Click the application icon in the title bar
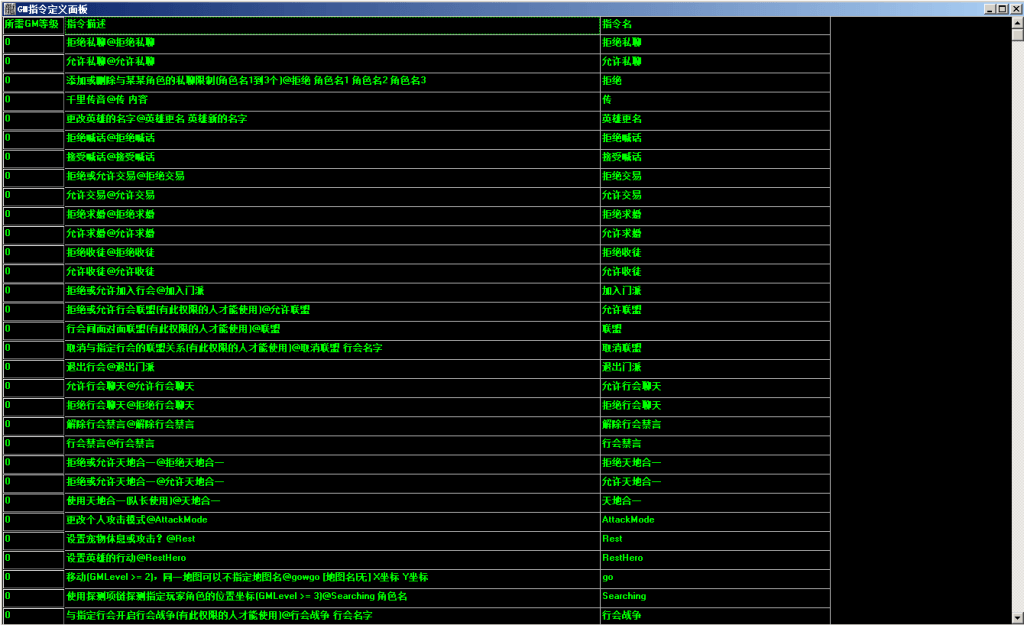The height and width of the screenshot is (625, 1024). click(8, 8)
